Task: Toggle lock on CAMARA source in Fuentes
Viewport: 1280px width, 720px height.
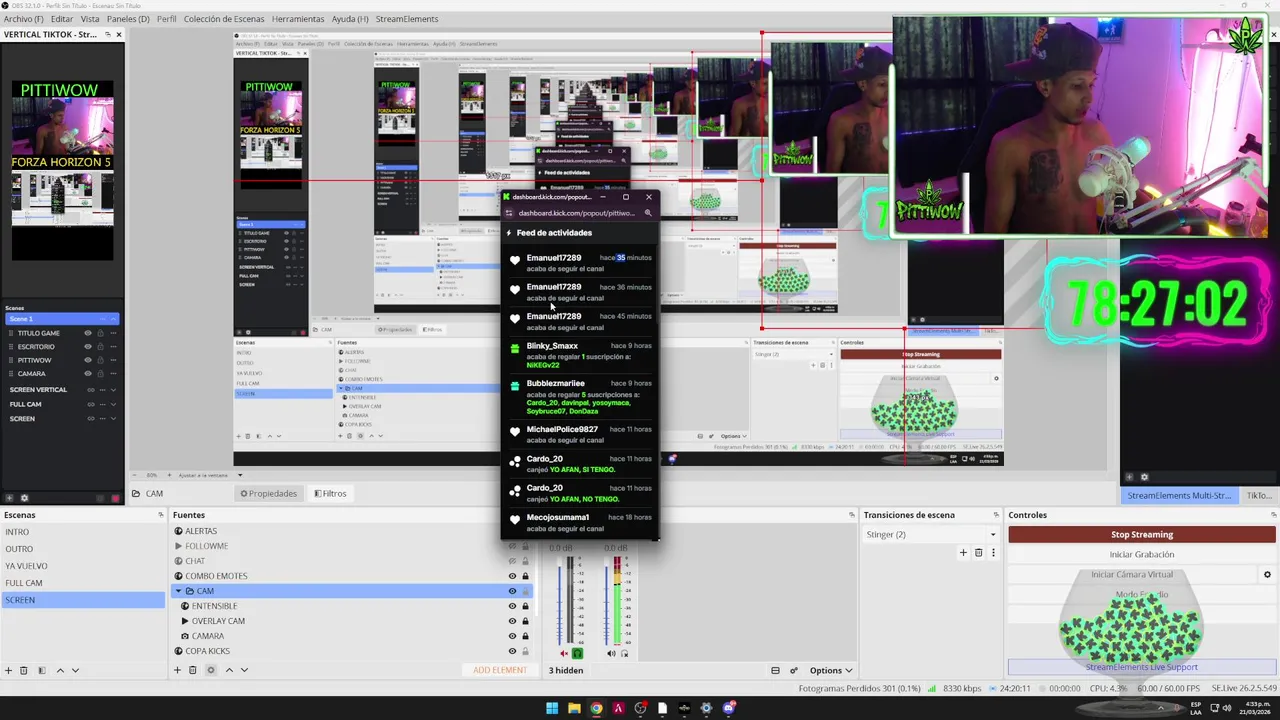Action: [525, 636]
